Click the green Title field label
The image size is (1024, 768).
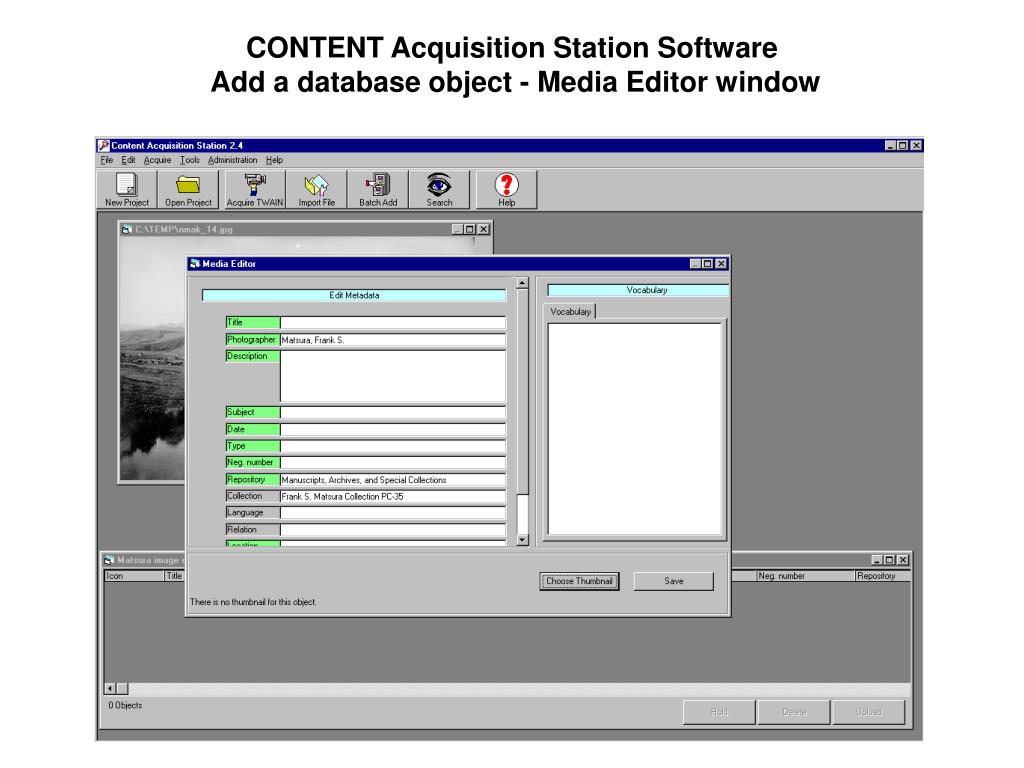(x=253, y=323)
